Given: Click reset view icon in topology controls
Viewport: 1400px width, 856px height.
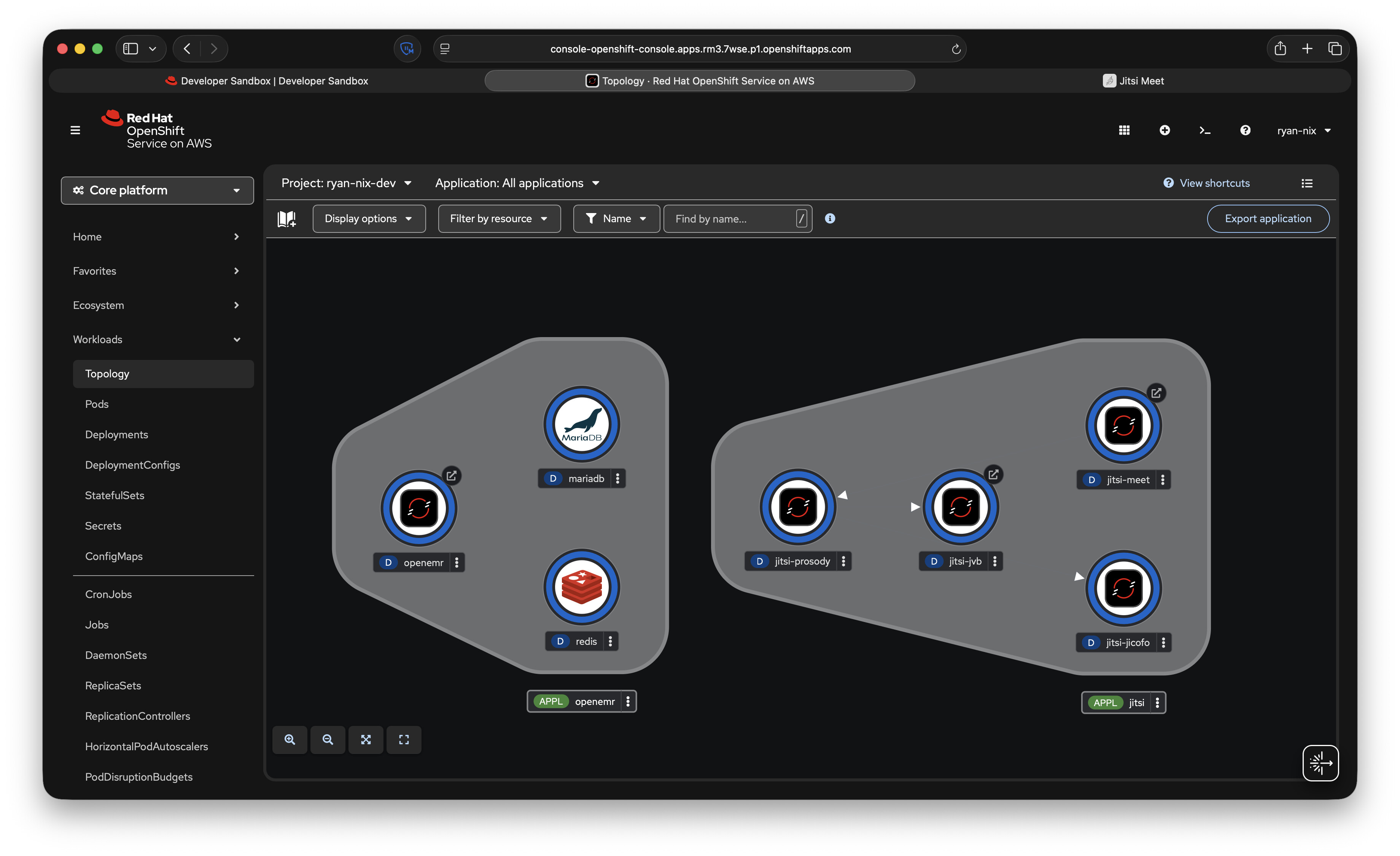Looking at the screenshot, I should [x=404, y=740].
